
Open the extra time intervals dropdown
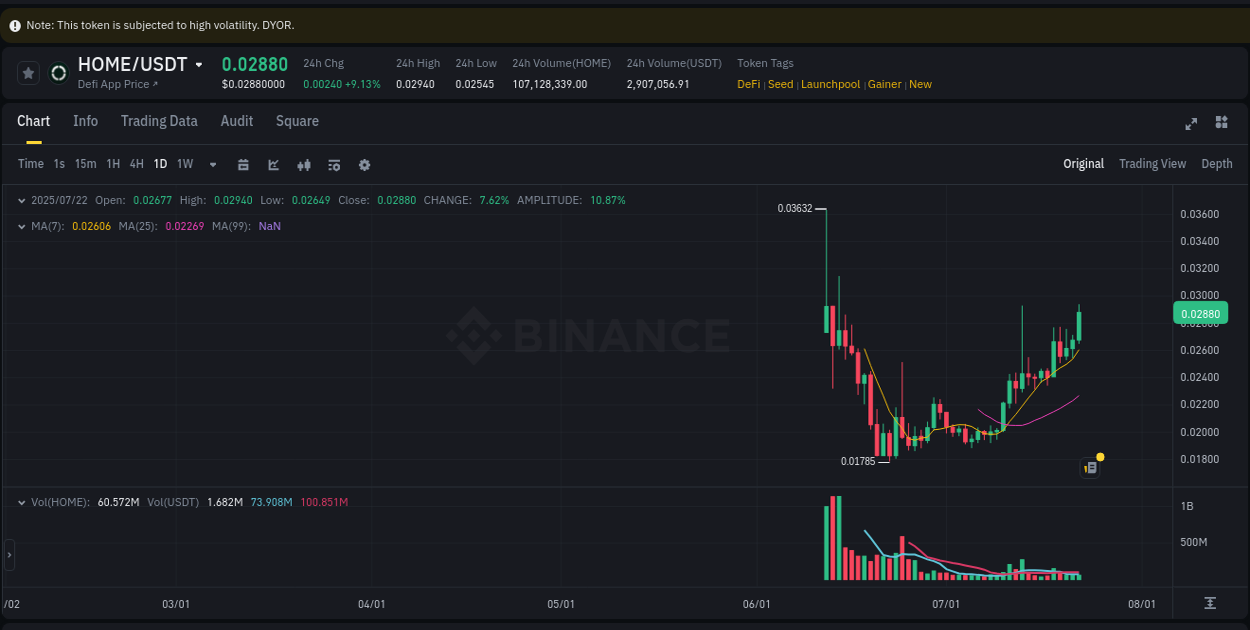[x=212, y=164]
